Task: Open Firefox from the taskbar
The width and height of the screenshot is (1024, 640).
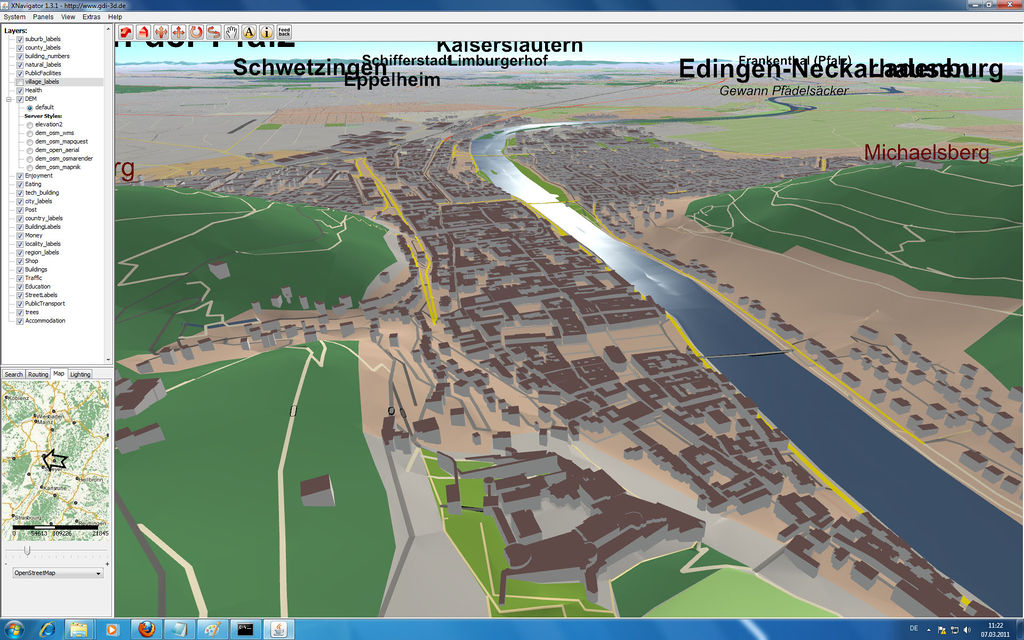Action: click(146, 629)
